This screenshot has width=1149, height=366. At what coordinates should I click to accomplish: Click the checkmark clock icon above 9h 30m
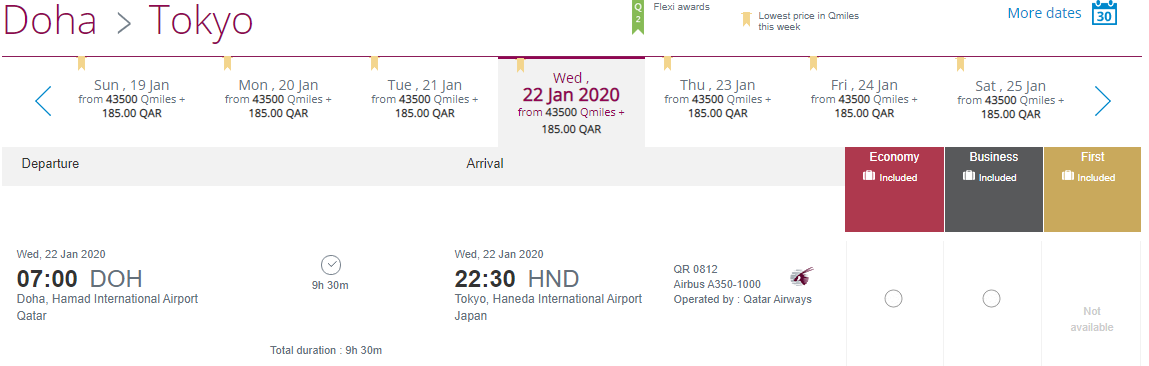(331, 265)
